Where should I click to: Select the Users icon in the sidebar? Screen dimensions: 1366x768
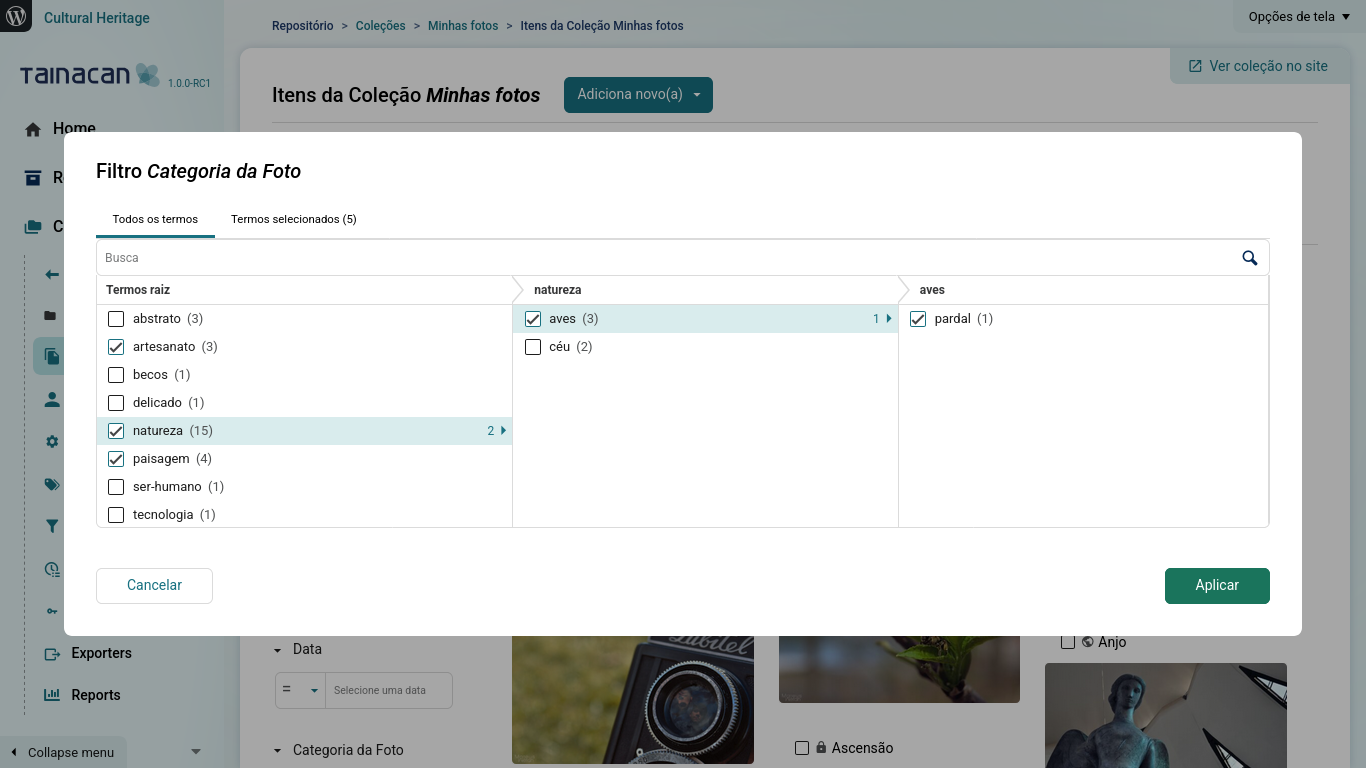(51, 399)
